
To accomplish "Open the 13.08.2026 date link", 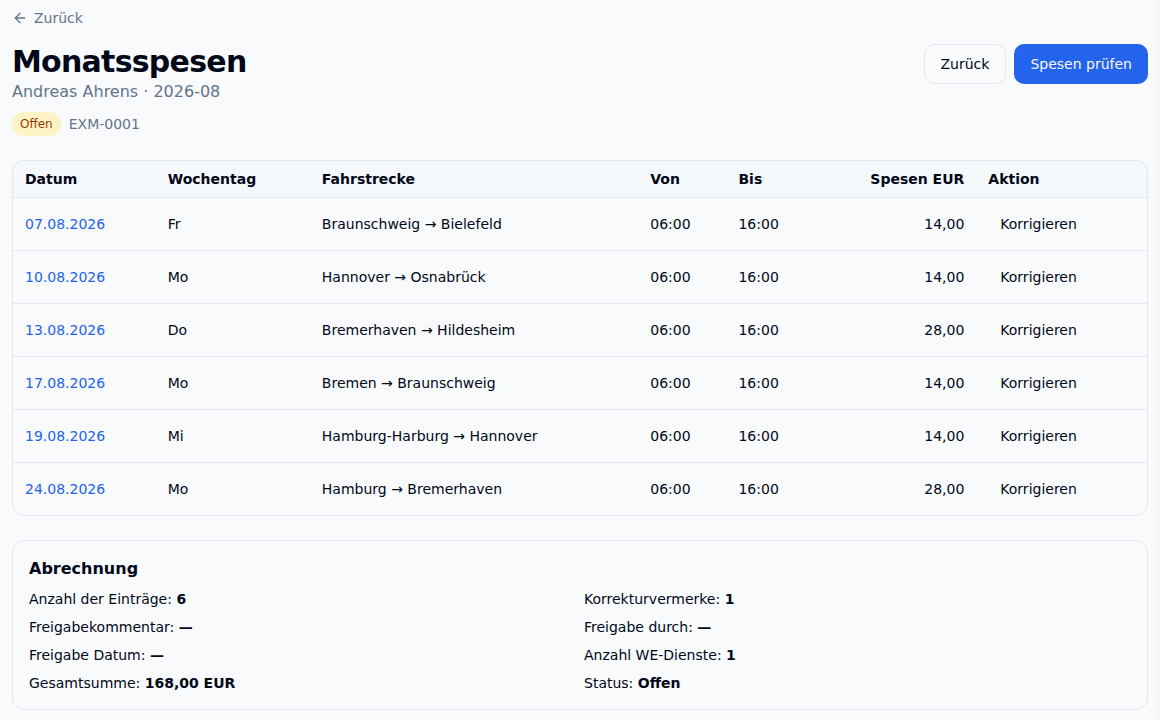I will 65,330.
